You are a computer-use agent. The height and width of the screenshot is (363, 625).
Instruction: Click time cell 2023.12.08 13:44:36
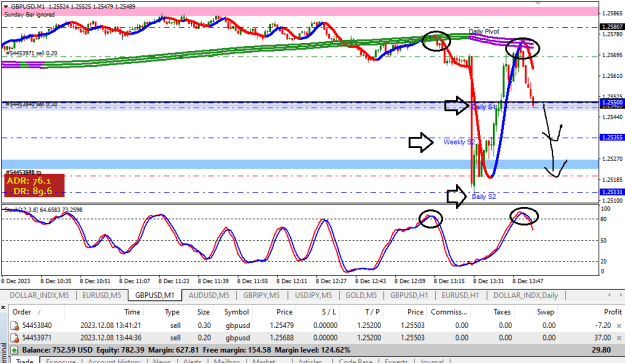[110, 338]
